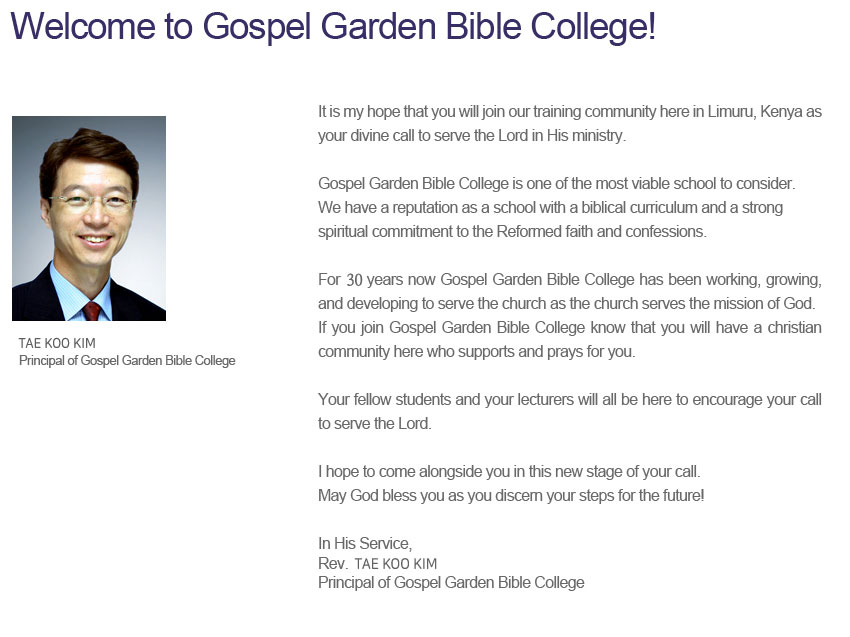Click the fellow students and lecturers sentence
Screen dimensions: 850x637
pyautogui.click(x=569, y=399)
